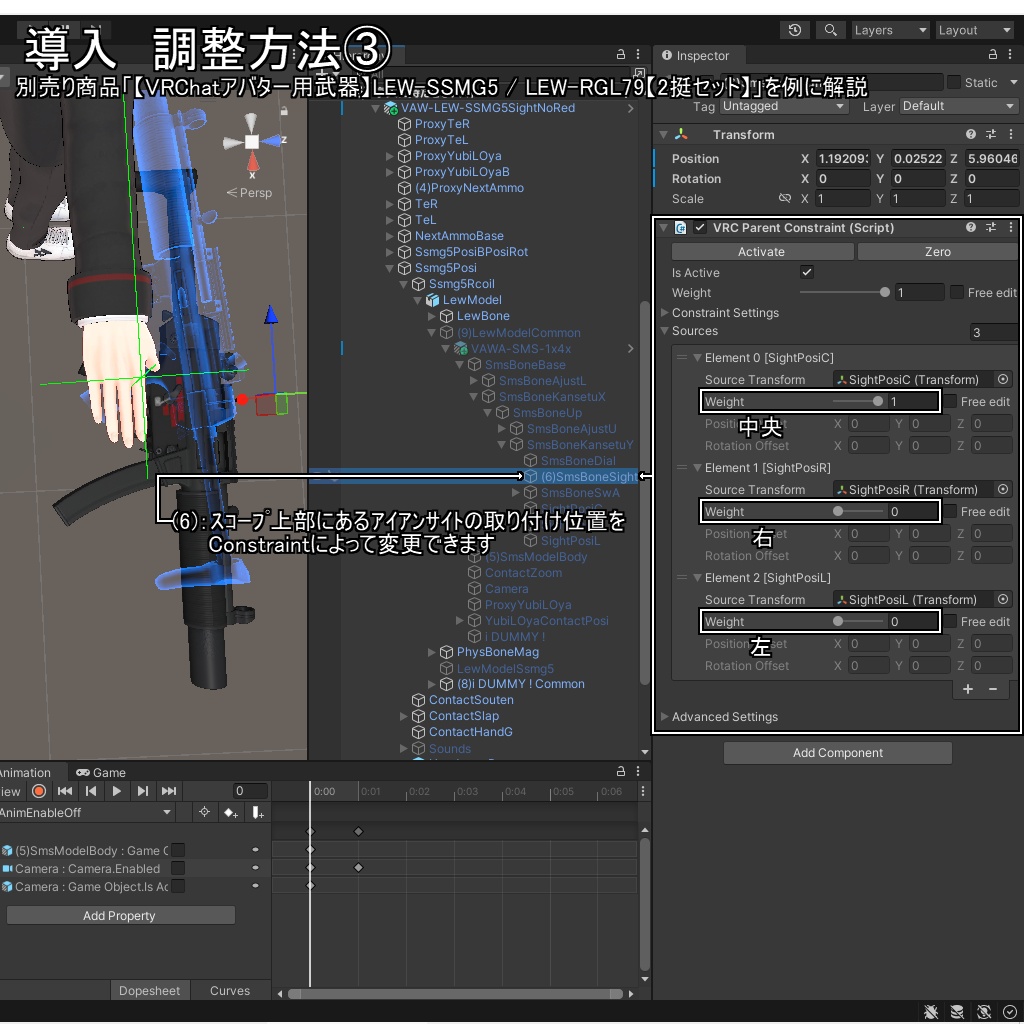Image resolution: width=1024 pixels, height=1024 pixels.
Task: Open the AnimEnableOff clip dropdown
Action: click(x=86, y=812)
